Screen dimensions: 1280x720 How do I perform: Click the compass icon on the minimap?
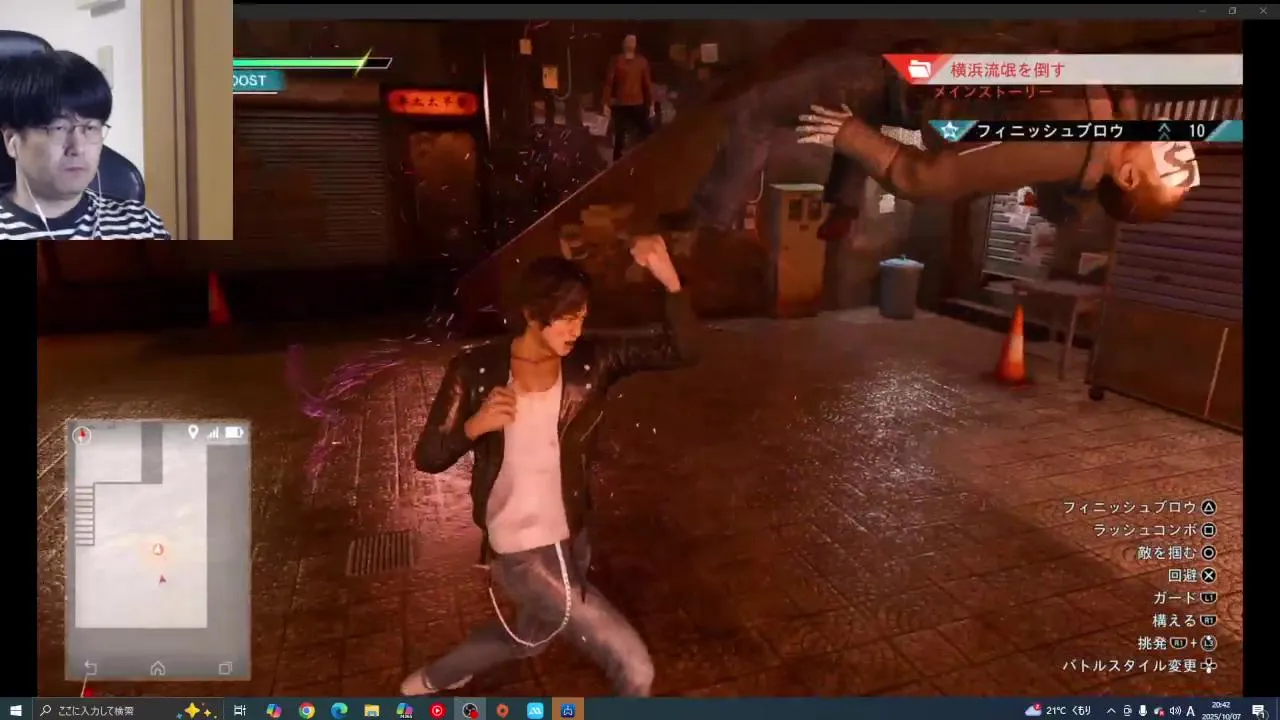pos(82,435)
